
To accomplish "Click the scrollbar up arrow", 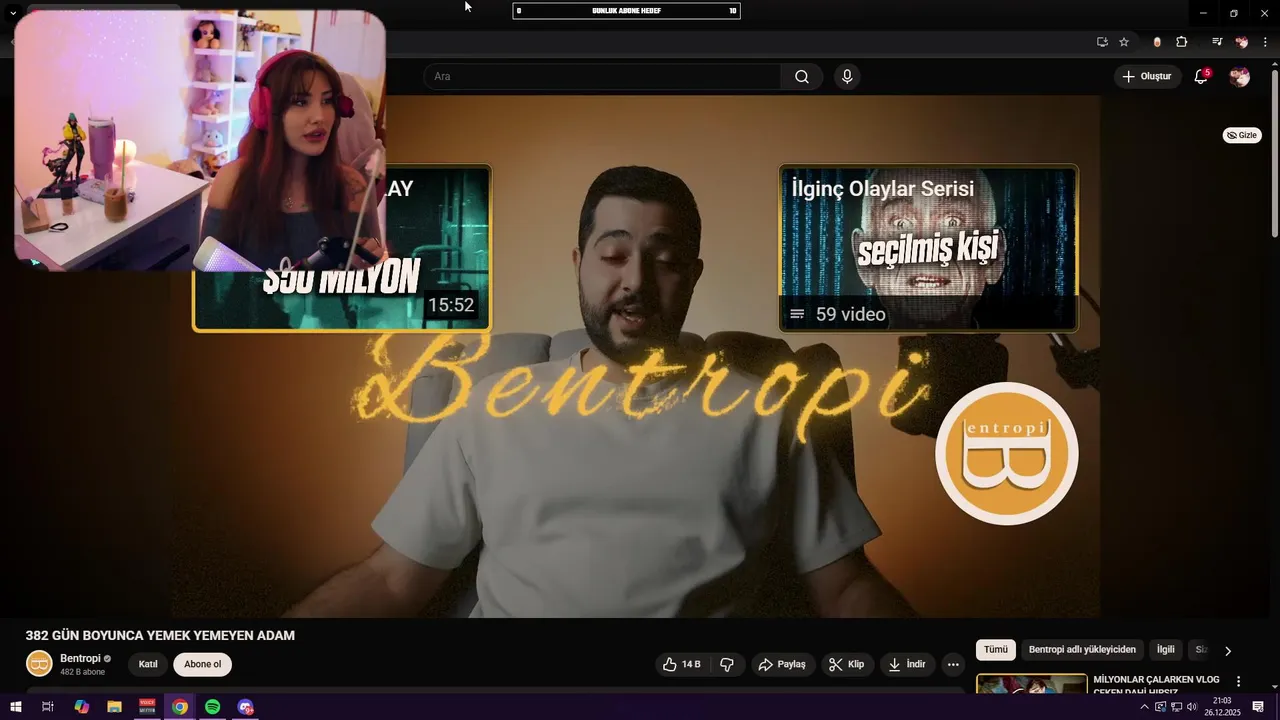I will tap(1274, 64).
